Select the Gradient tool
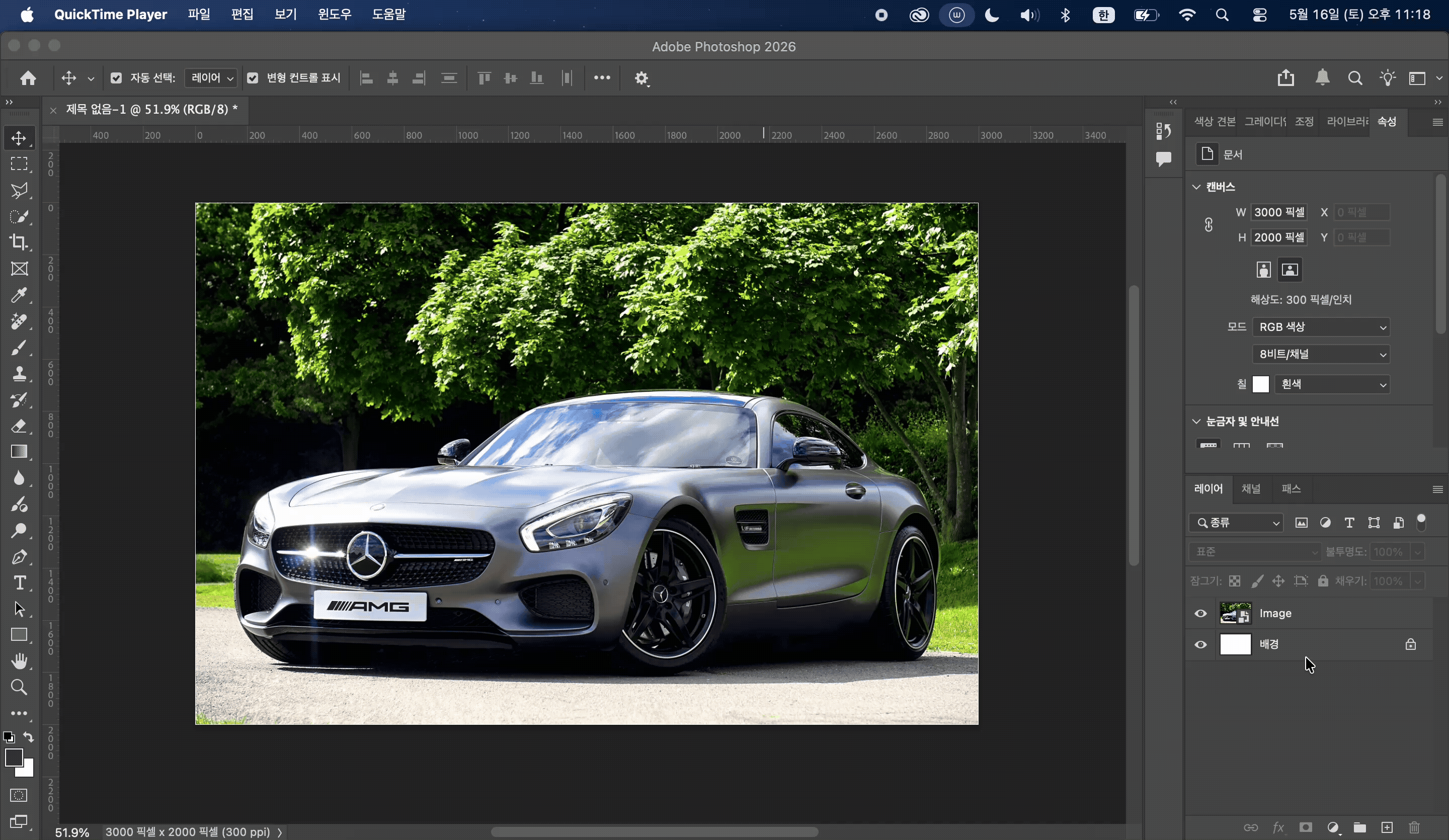Screen dimensions: 1449x840 tap(19, 452)
